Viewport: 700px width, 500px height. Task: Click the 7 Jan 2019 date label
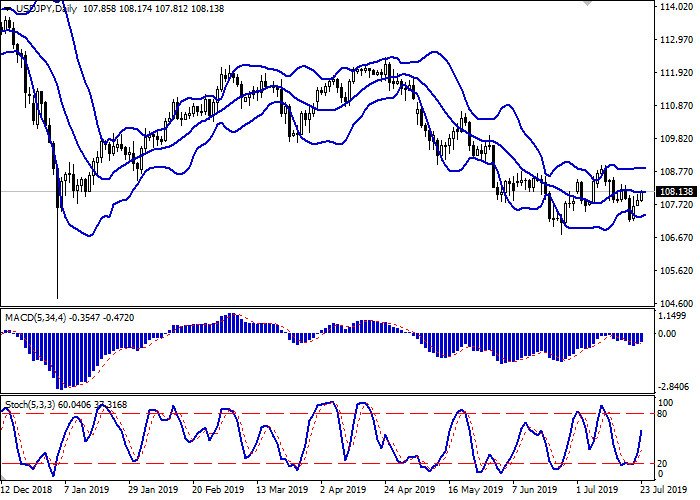click(x=86, y=491)
